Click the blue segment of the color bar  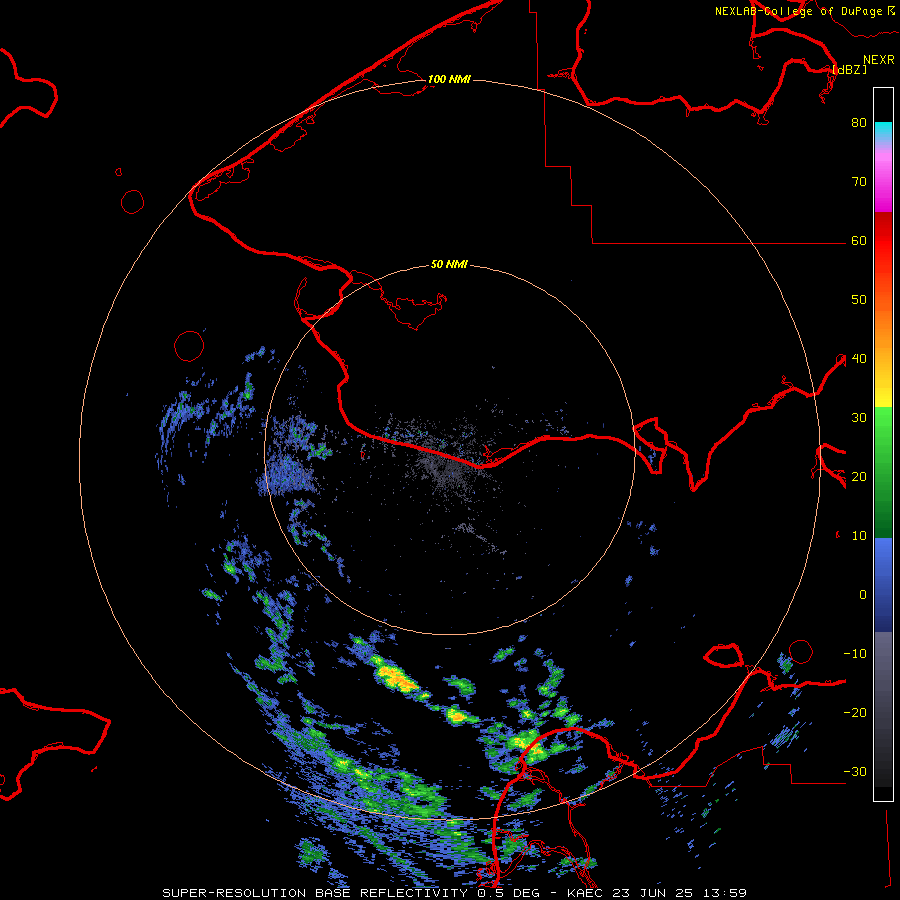coord(883,585)
